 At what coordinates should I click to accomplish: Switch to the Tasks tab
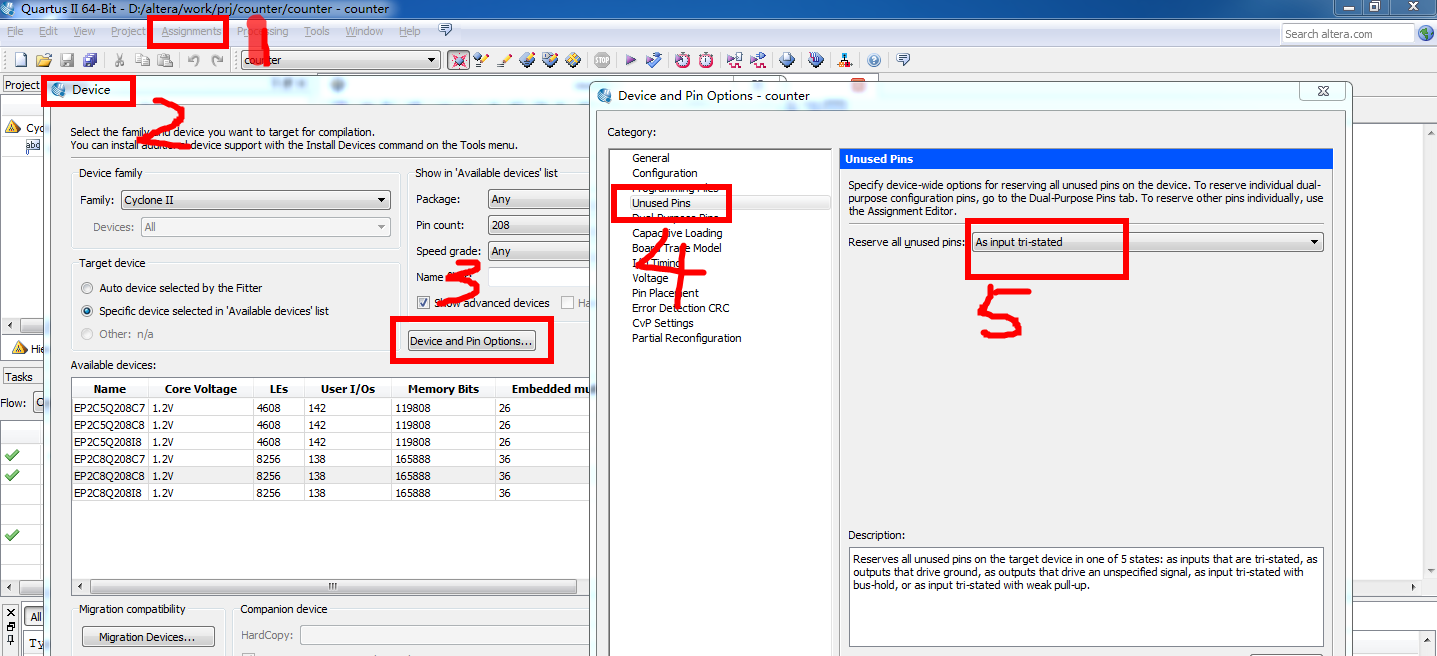tap(19, 377)
